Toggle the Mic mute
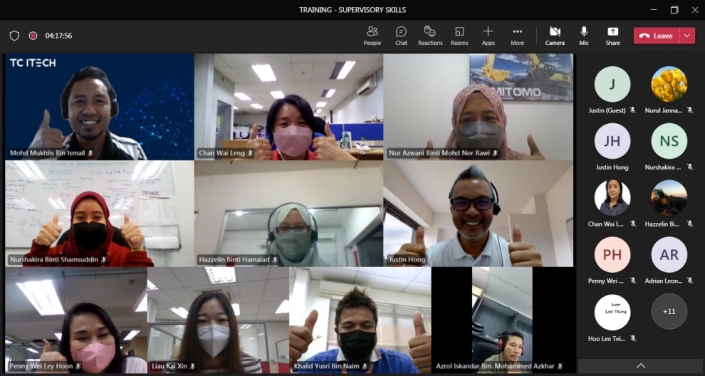Image resolution: width=705 pixels, height=376 pixels. (x=584, y=36)
